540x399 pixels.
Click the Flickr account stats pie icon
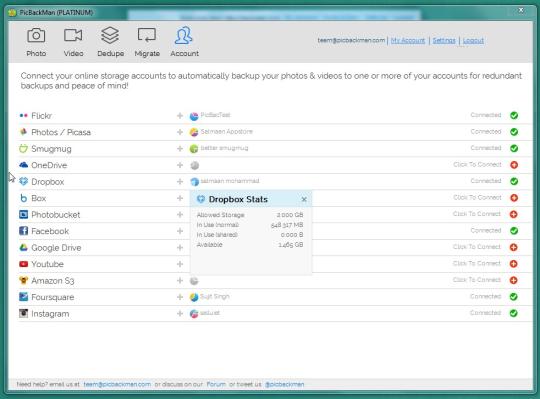(194, 116)
